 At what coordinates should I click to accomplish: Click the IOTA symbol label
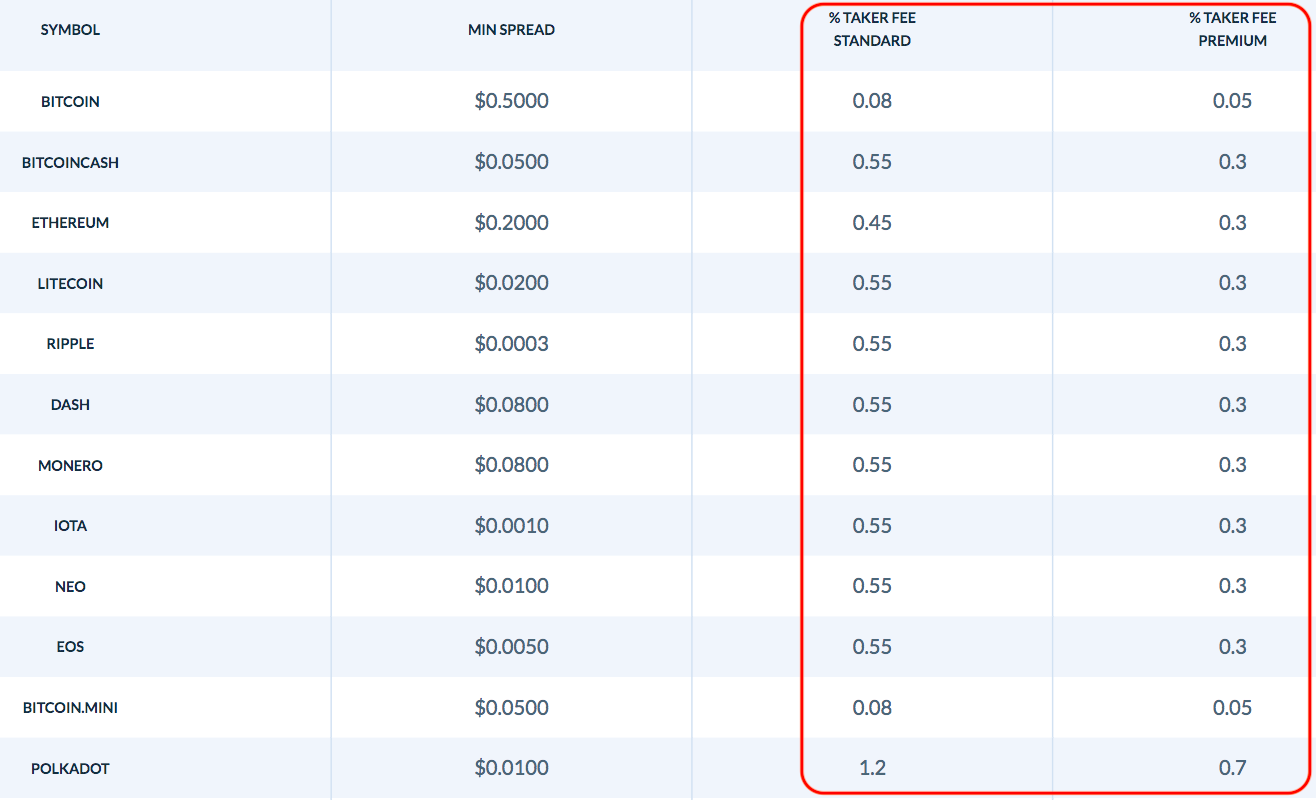point(70,526)
